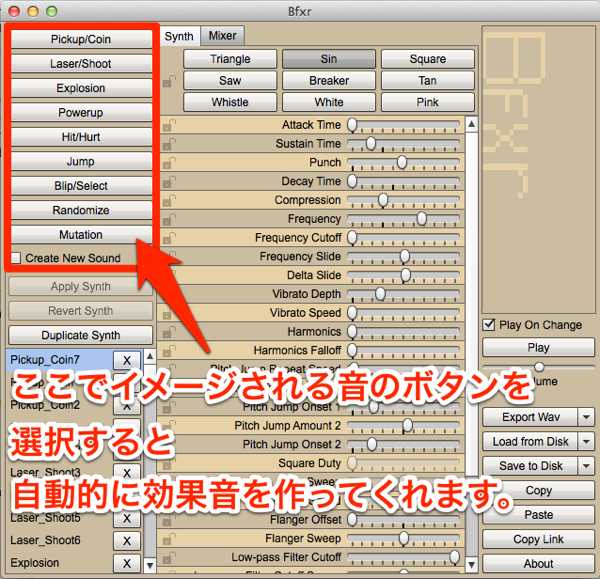Toggle the Frequency Cutoff lock icon
The height and width of the screenshot is (579, 600).
[x=169, y=238]
